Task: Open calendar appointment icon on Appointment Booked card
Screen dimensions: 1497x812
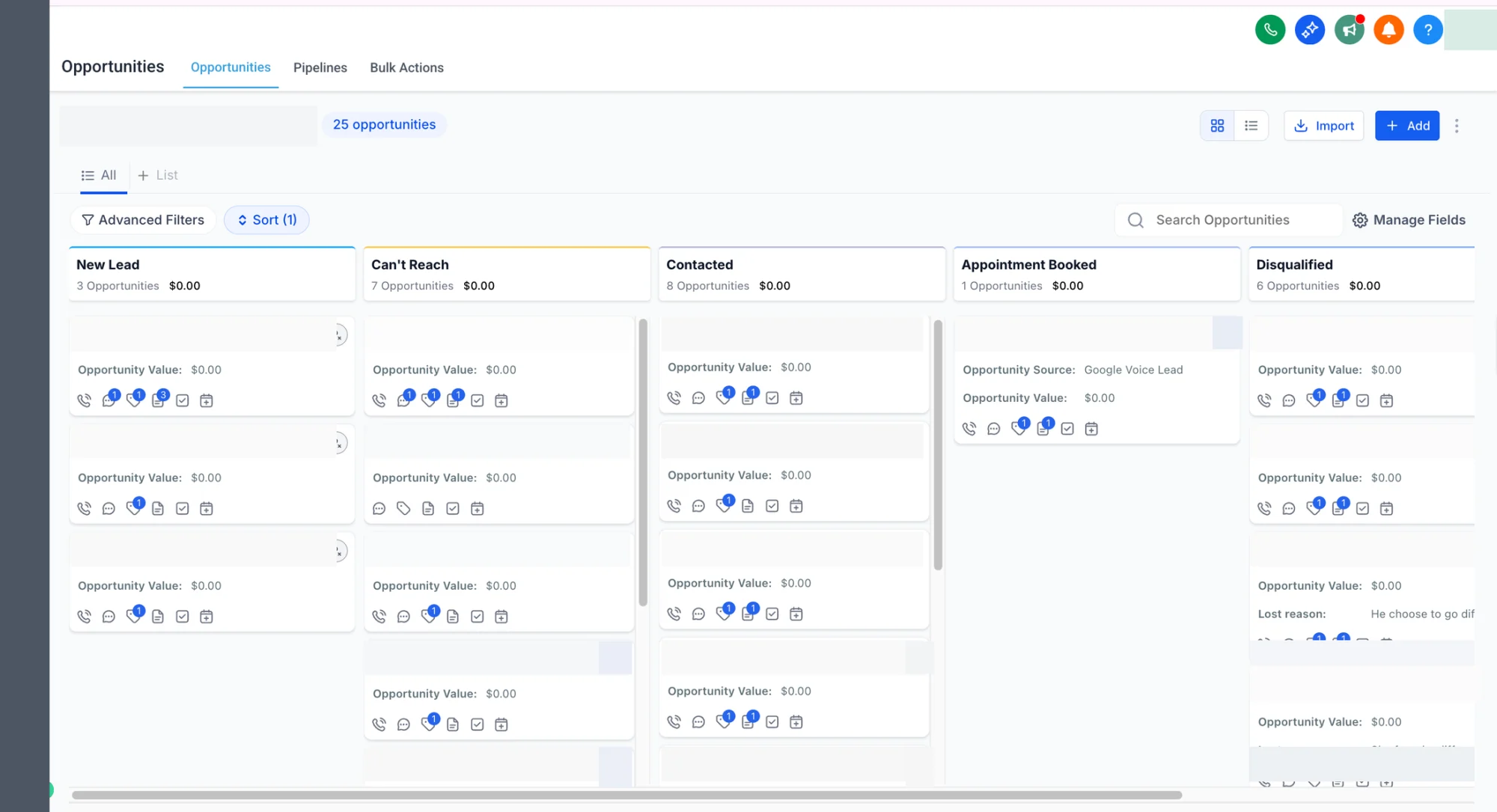Action: [1091, 429]
